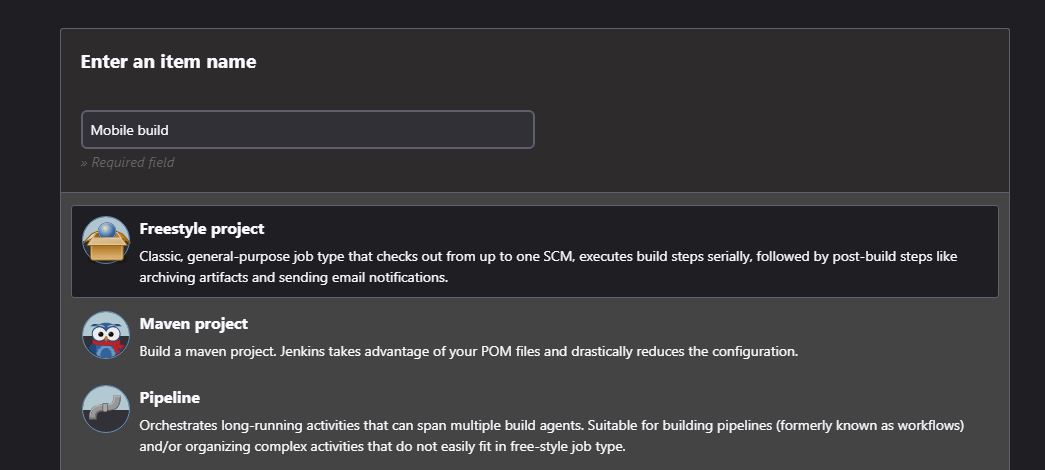Select the Freestyle project box icon
Screen dimensions: 1045x470
pyautogui.click(x=106, y=240)
